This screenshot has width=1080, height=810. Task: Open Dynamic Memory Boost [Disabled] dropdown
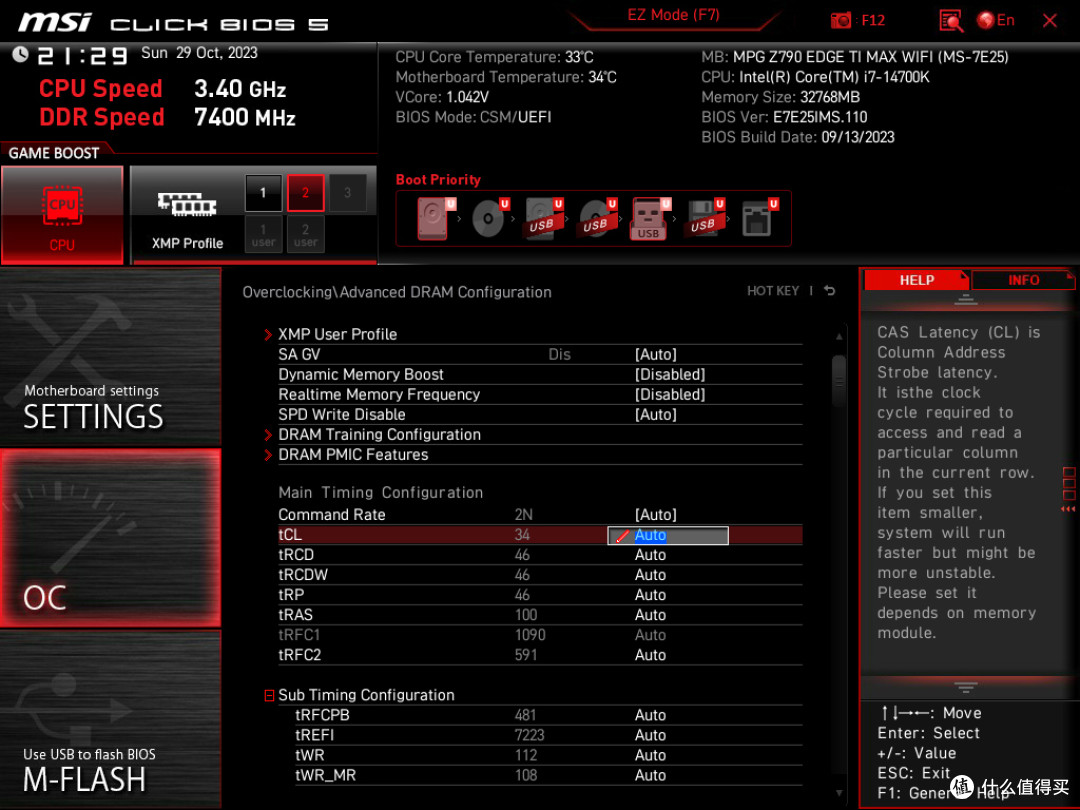coord(669,374)
